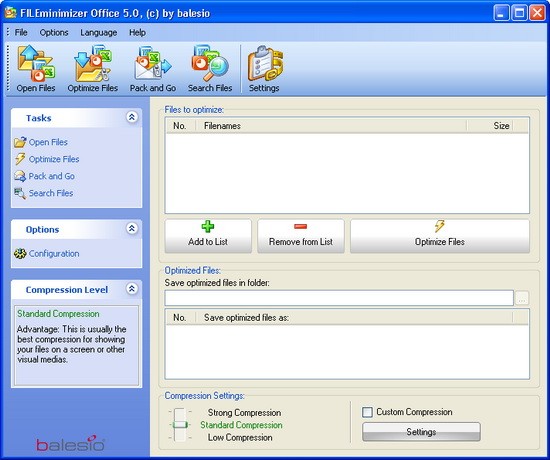The height and width of the screenshot is (460, 550).
Task: Choose Search Files in Tasks panel
Action: pos(51,193)
